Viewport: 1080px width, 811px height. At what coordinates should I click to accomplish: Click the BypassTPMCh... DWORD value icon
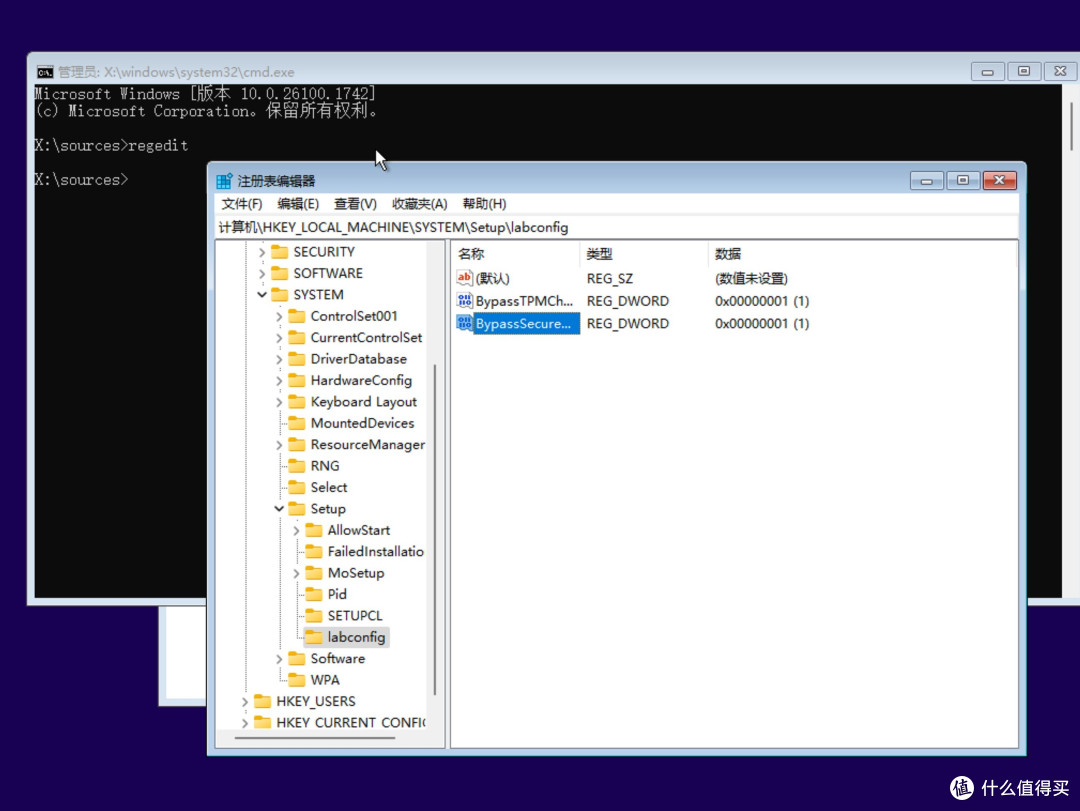coord(464,300)
